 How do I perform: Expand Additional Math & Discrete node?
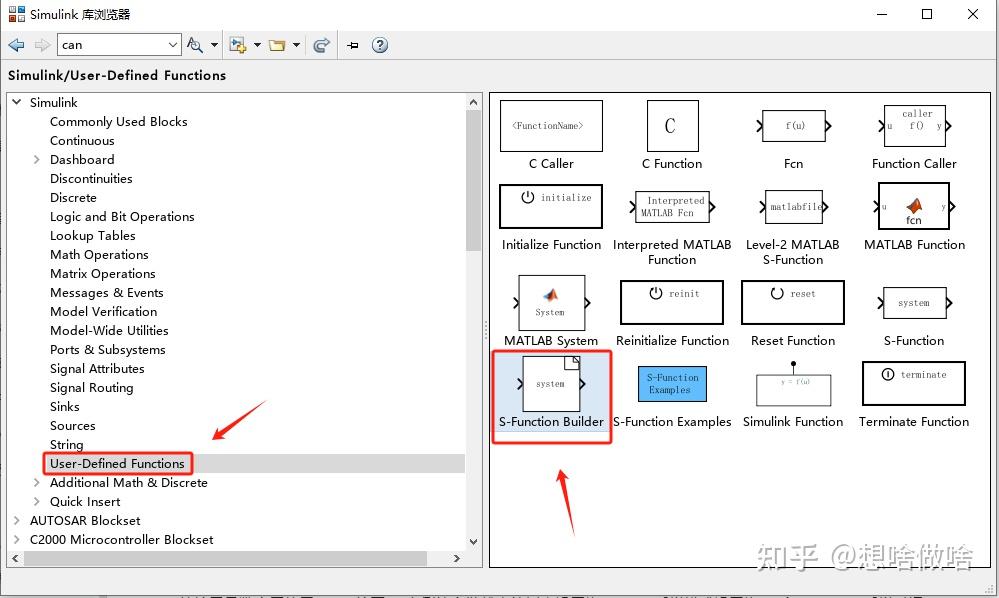[36, 483]
